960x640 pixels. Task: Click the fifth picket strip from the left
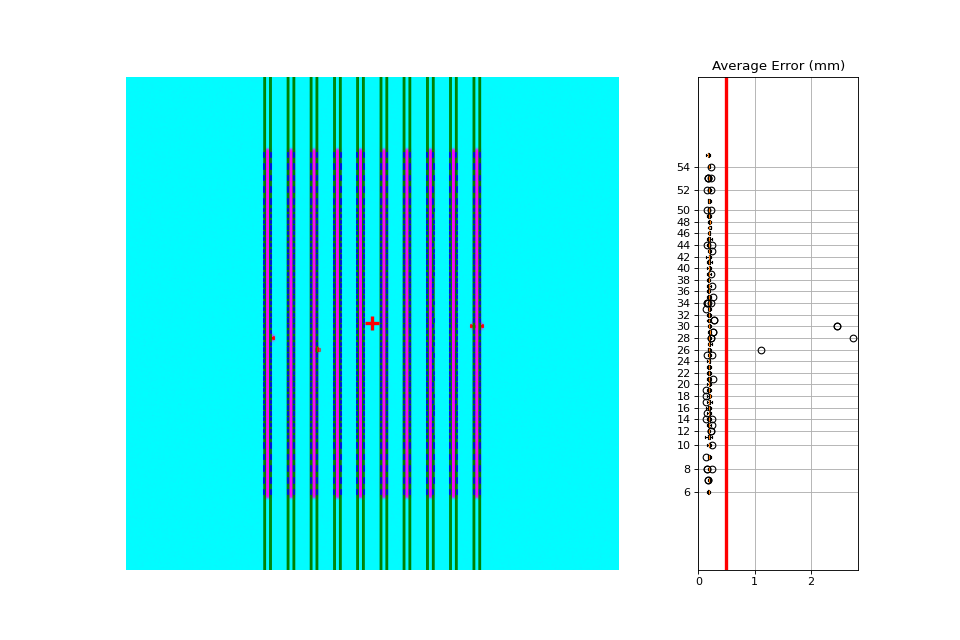click(361, 323)
